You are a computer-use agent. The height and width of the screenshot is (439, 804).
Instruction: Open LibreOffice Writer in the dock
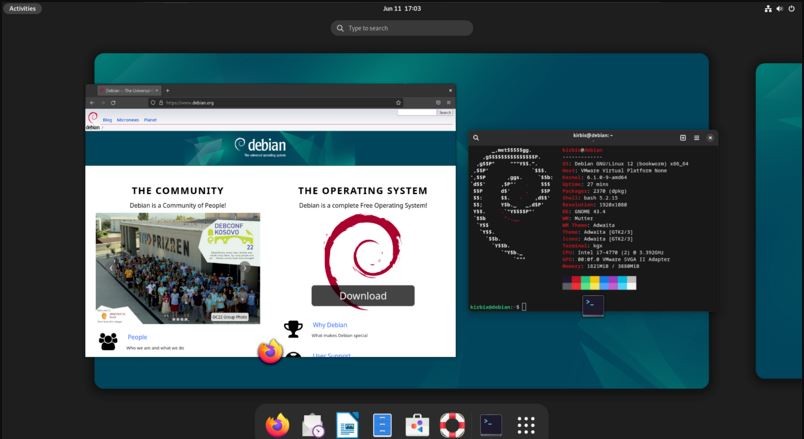(347, 425)
